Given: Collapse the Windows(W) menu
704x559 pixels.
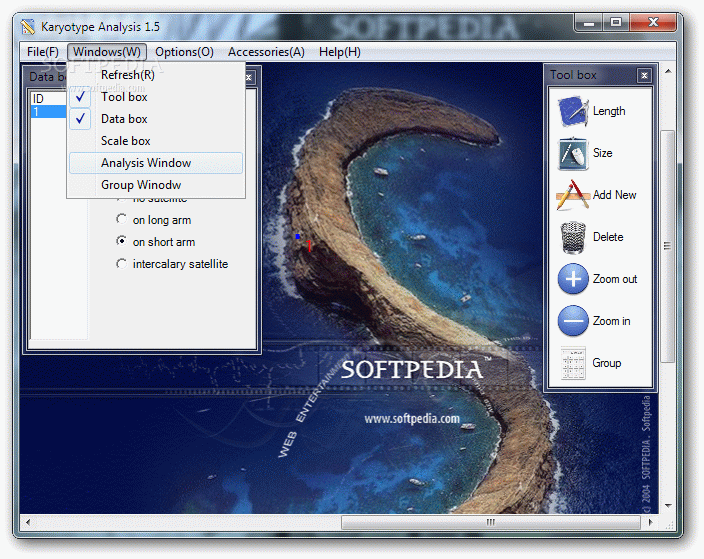Looking at the screenshot, I should [x=107, y=52].
